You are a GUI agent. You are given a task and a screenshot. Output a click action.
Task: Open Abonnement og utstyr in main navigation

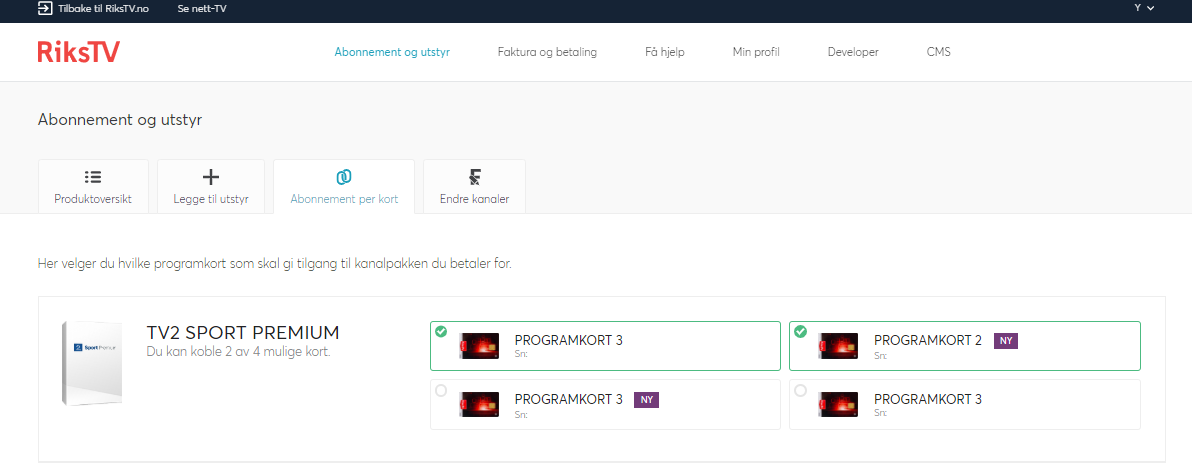pyautogui.click(x=392, y=52)
